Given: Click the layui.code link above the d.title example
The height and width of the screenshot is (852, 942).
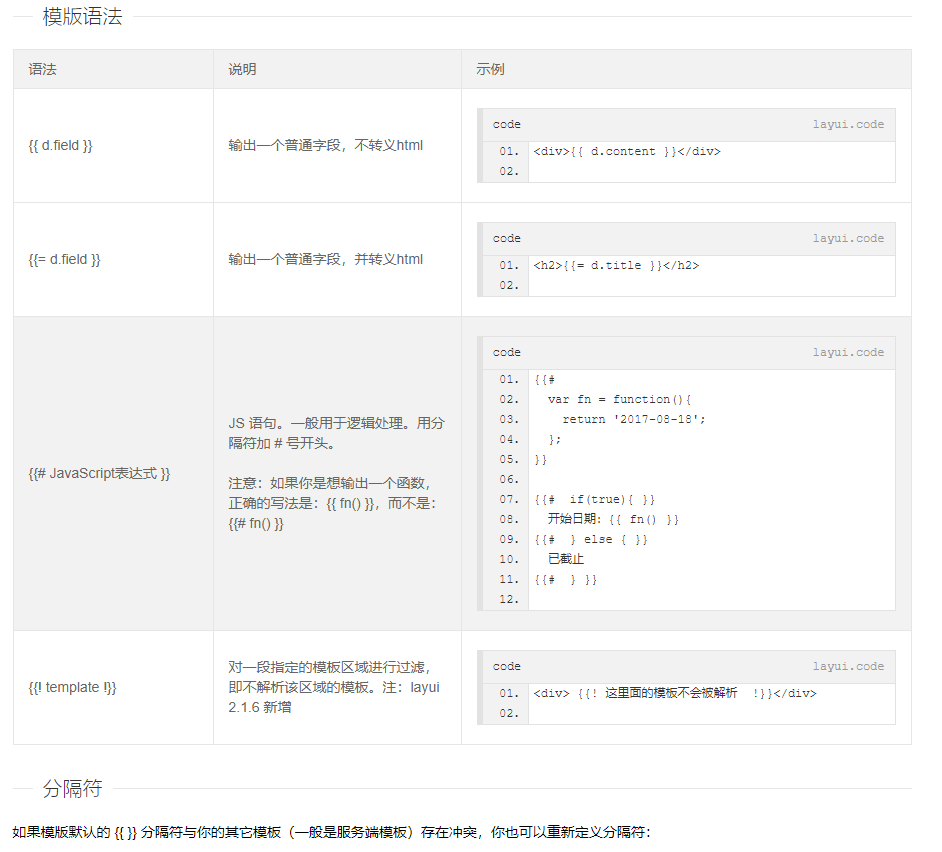Looking at the screenshot, I should pyautogui.click(x=848, y=239).
